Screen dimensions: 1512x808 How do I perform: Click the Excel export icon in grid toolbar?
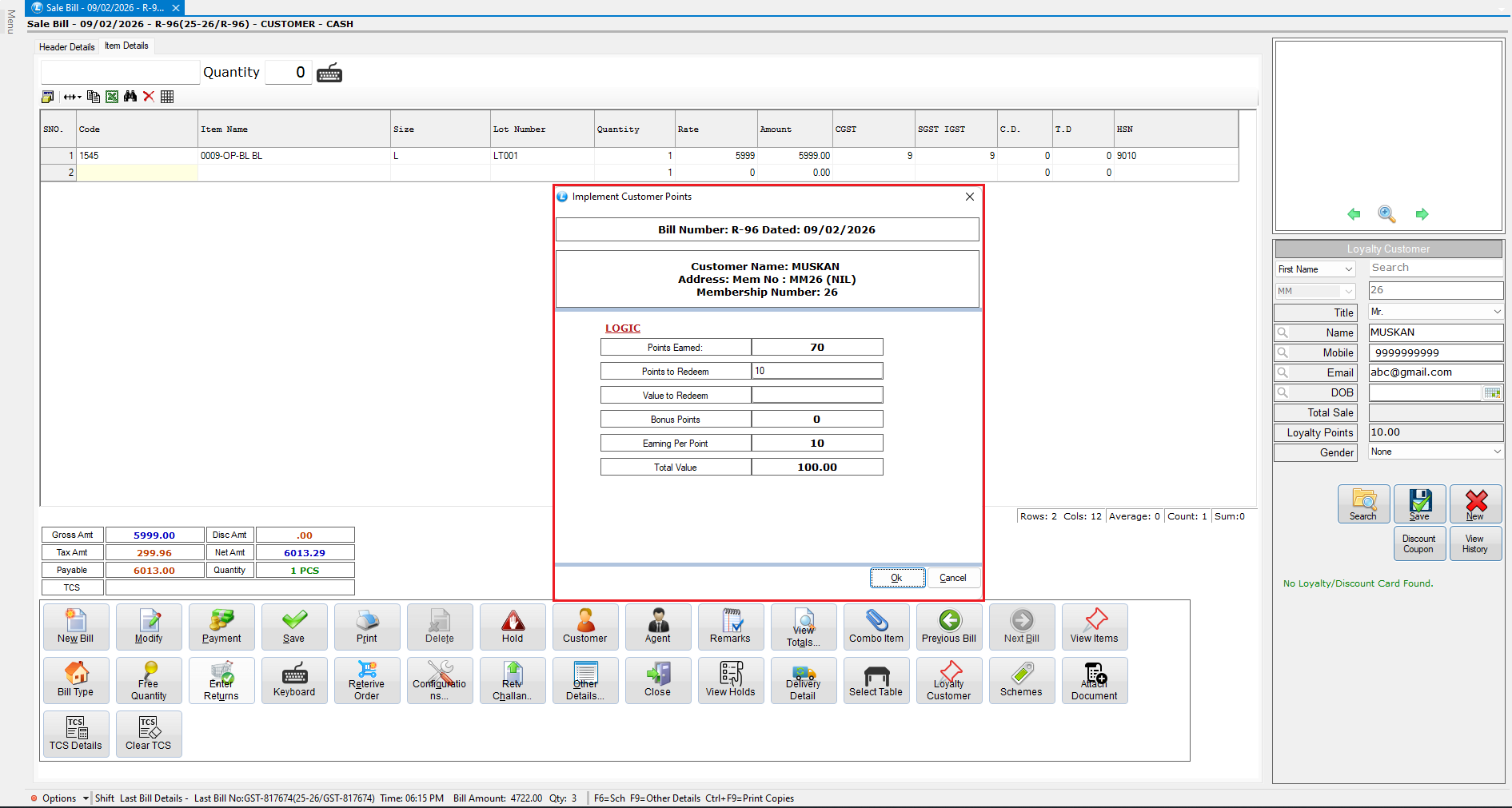click(x=112, y=97)
